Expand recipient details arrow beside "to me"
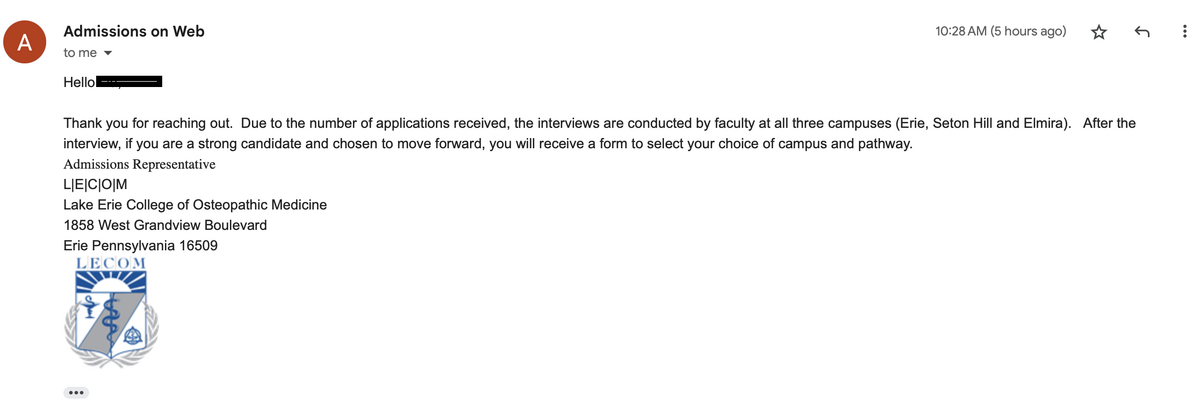 pos(108,53)
